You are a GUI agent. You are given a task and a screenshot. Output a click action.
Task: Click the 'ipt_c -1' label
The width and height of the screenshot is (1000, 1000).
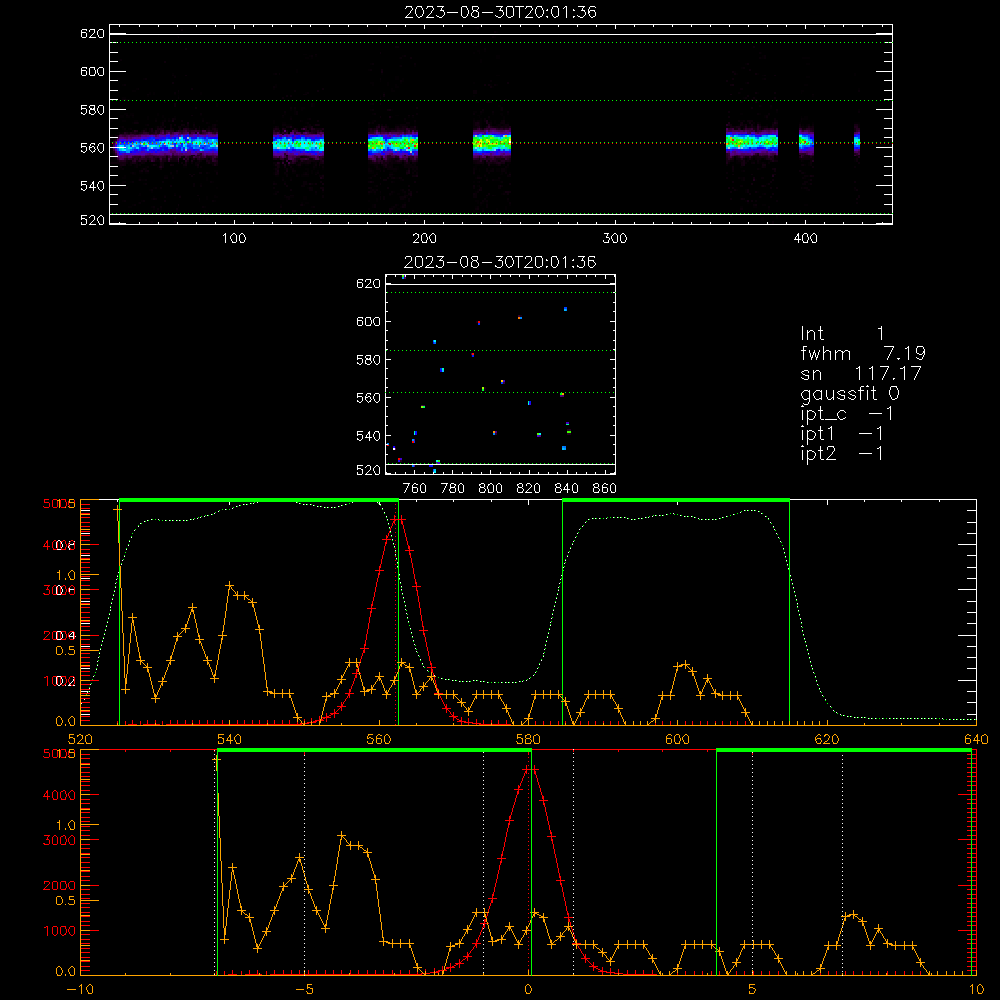click(x=847, y=414)
